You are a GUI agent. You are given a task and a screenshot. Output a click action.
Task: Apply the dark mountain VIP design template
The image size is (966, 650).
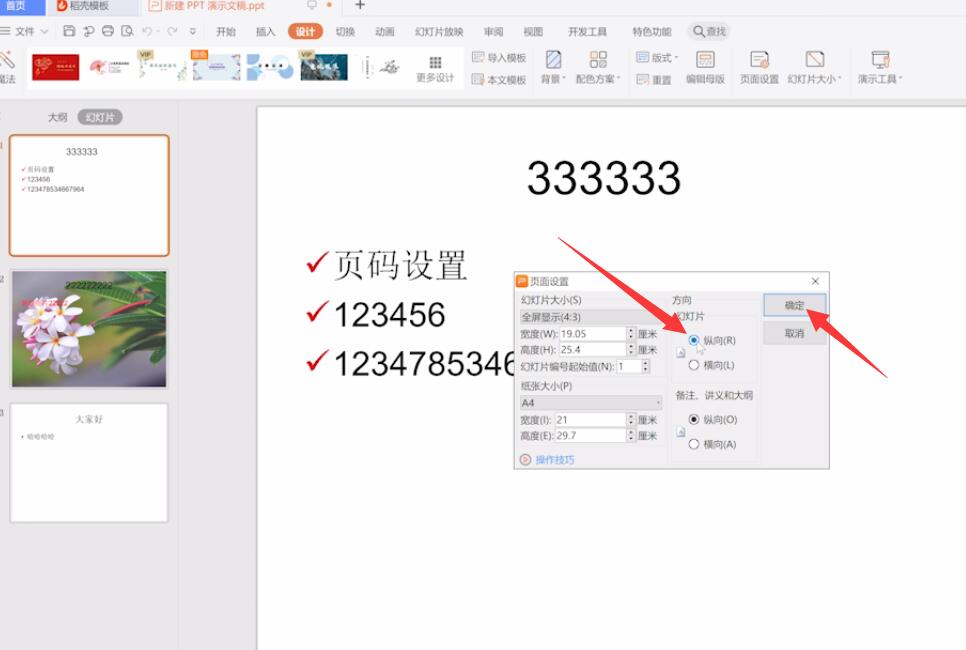point(323,67)
